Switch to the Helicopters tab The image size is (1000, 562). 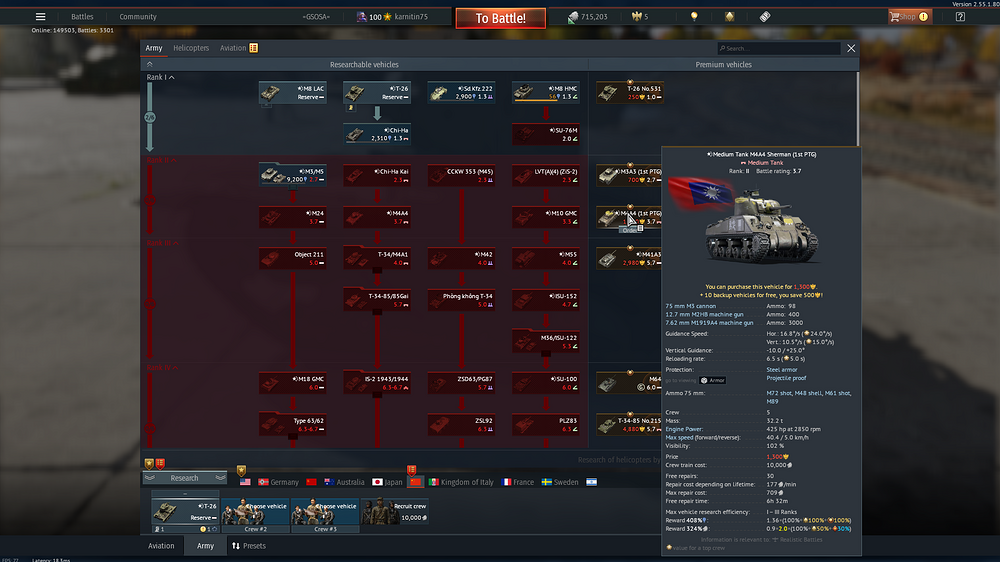(191, 48)
